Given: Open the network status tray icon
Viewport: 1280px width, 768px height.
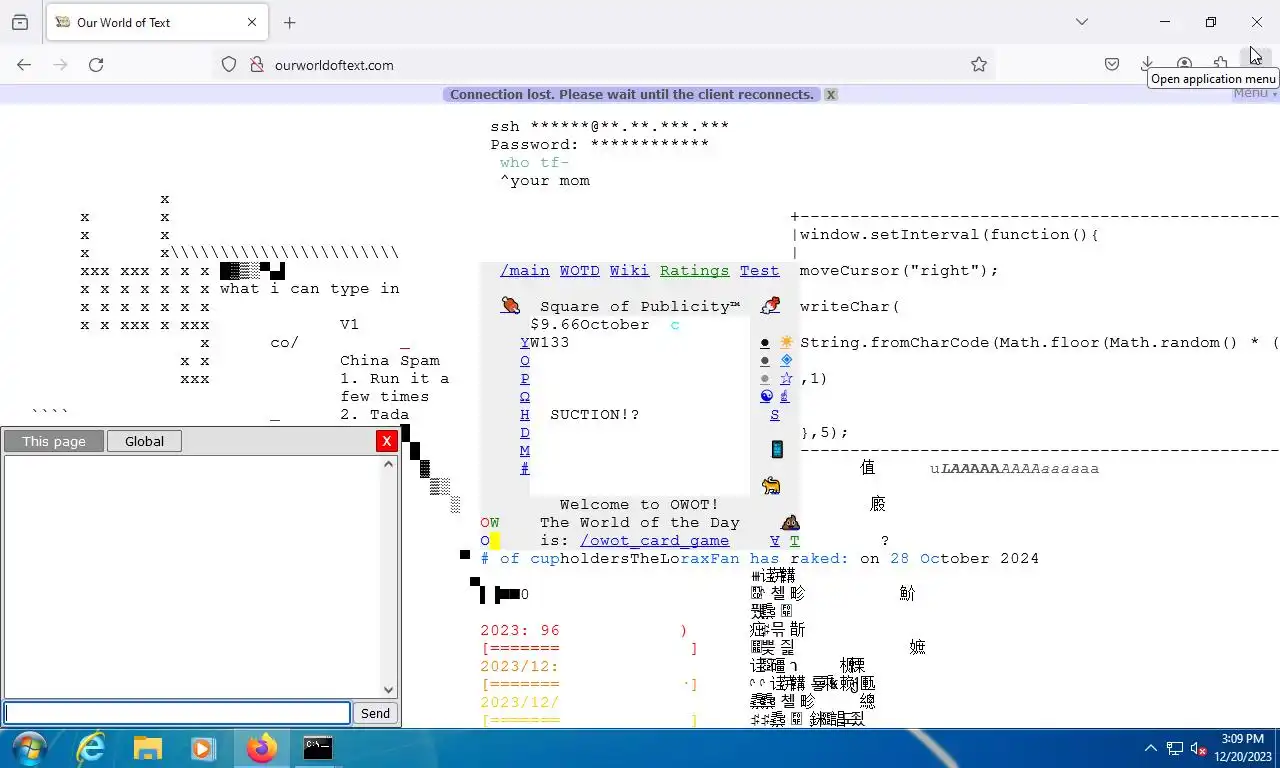Looking at the screenshot, I should (1175, 748).
